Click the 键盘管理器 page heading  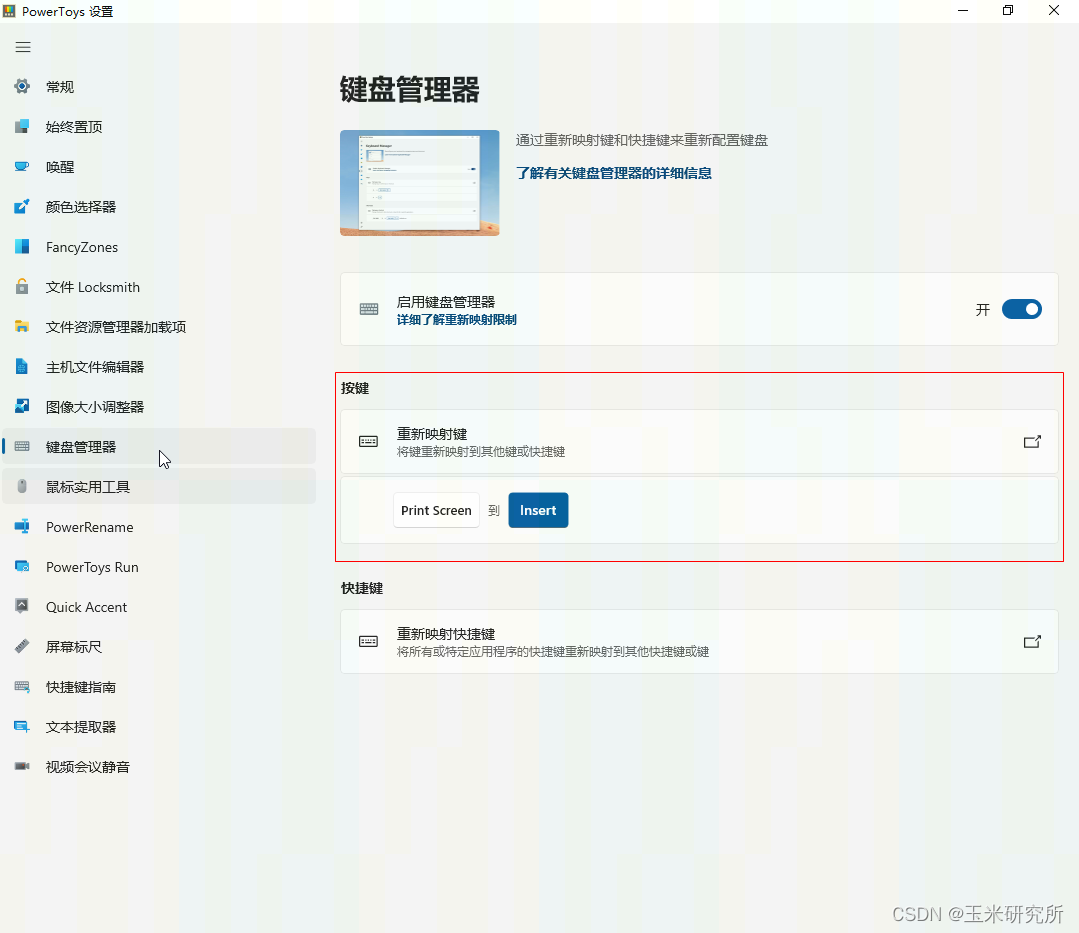point(409,90)
